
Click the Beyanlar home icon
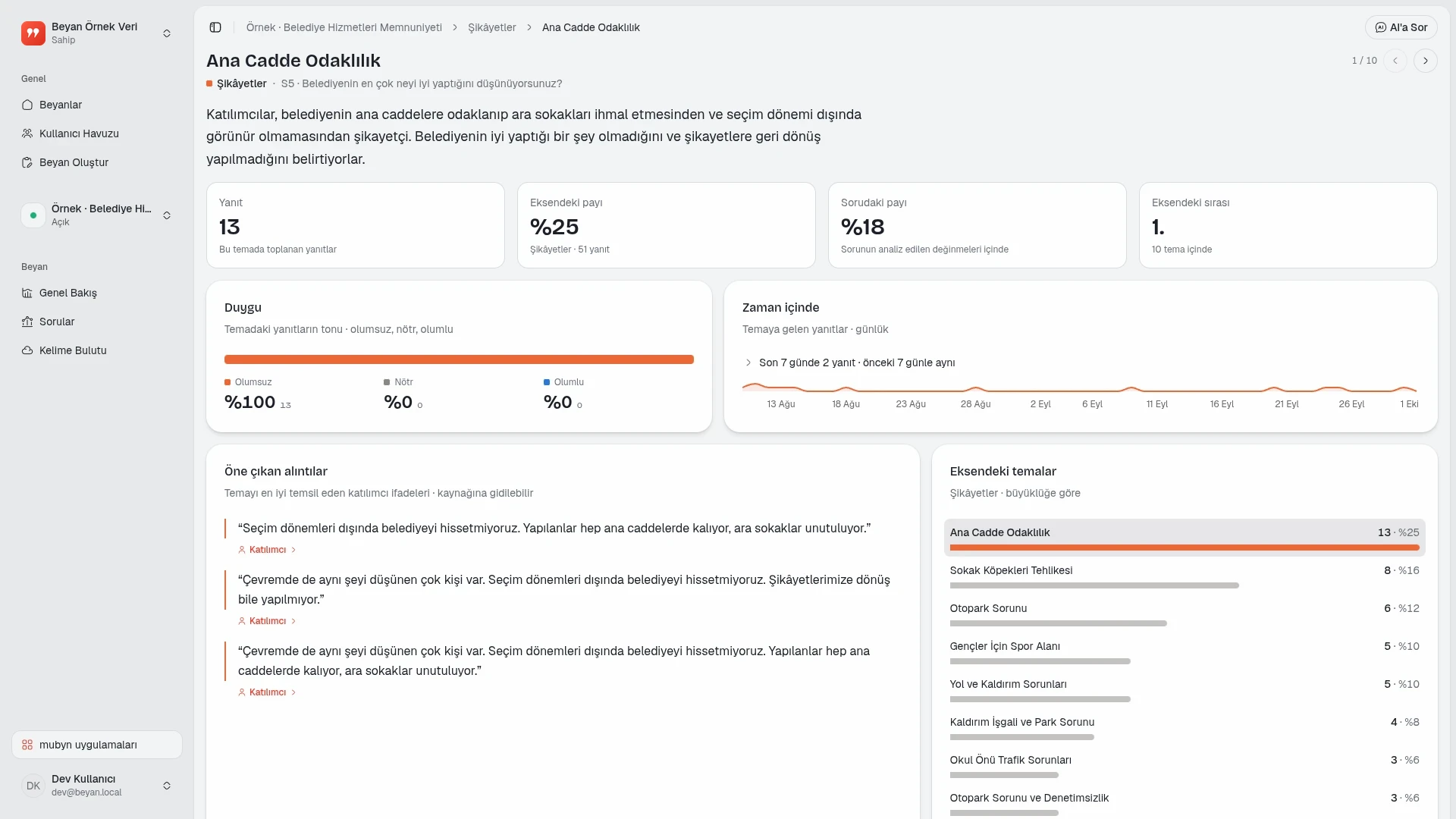click(27, 105)
